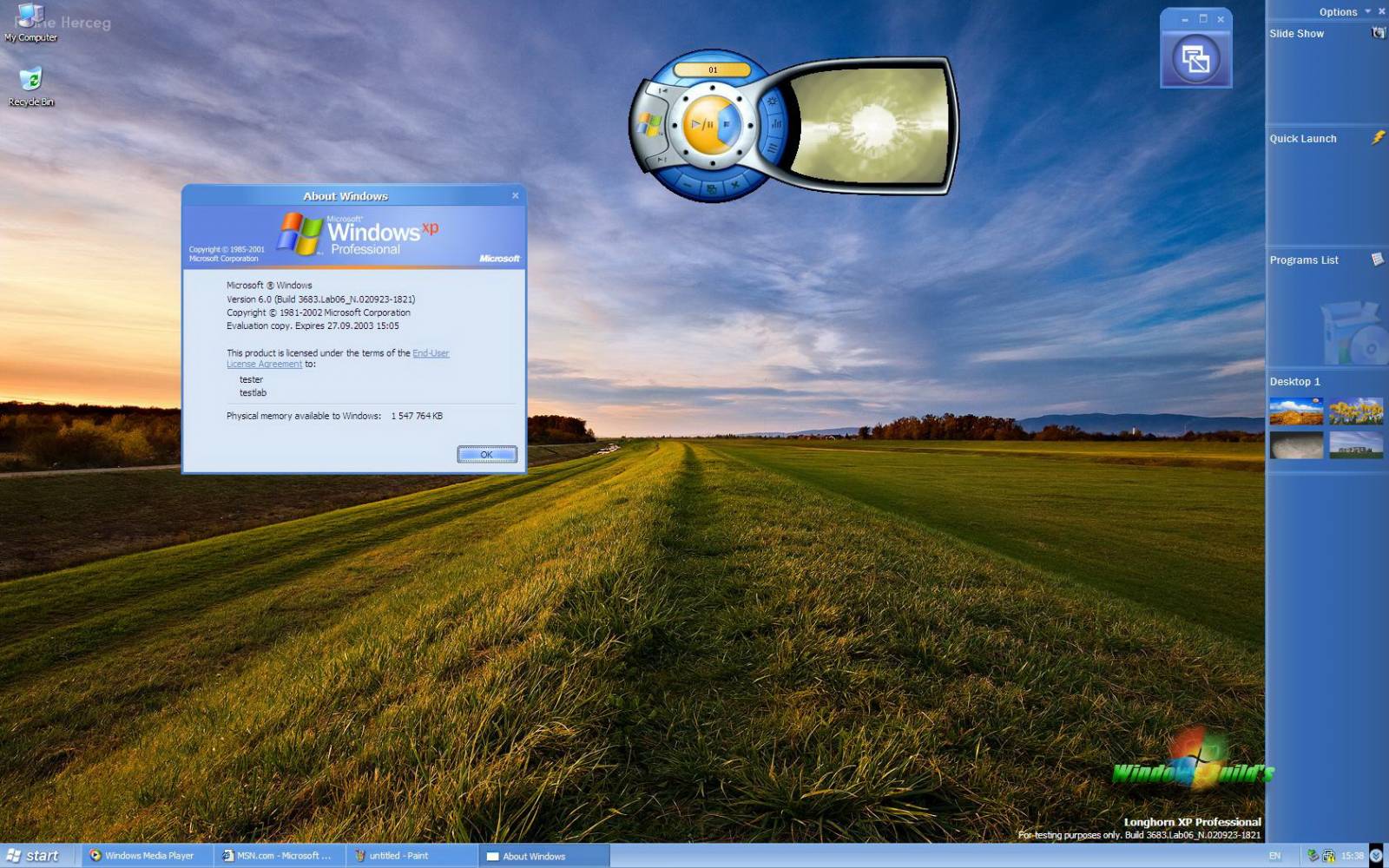Viewport: 1389px width, 868px height.
Task: Restore the small widget window with its maximize icon
Action: (1203, 18)
